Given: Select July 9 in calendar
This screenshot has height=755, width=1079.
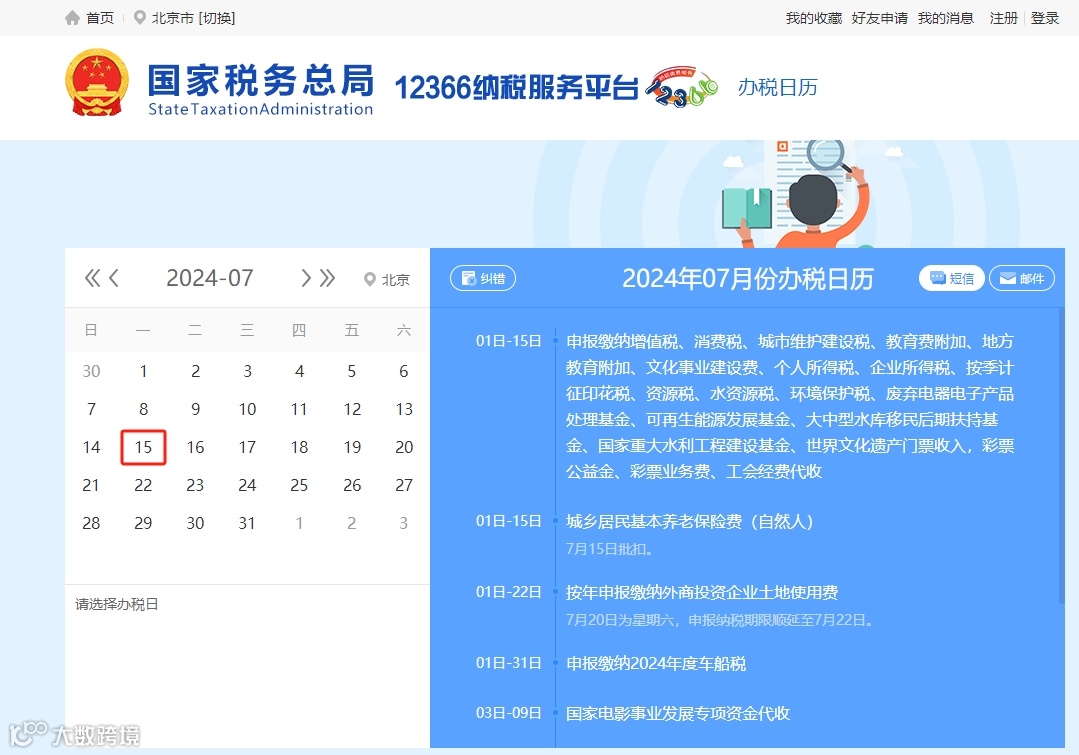Looking at the screenshot, I should click(195, 410).
